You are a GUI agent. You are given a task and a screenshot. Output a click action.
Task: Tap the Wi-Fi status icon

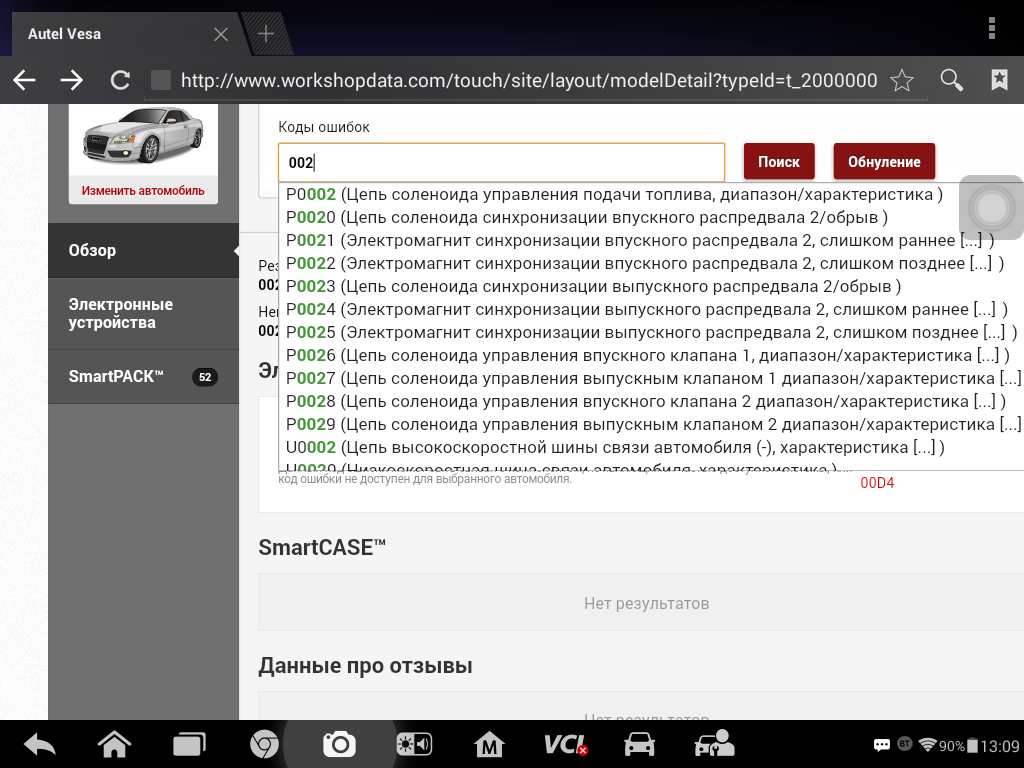click(x=927, y=744)
